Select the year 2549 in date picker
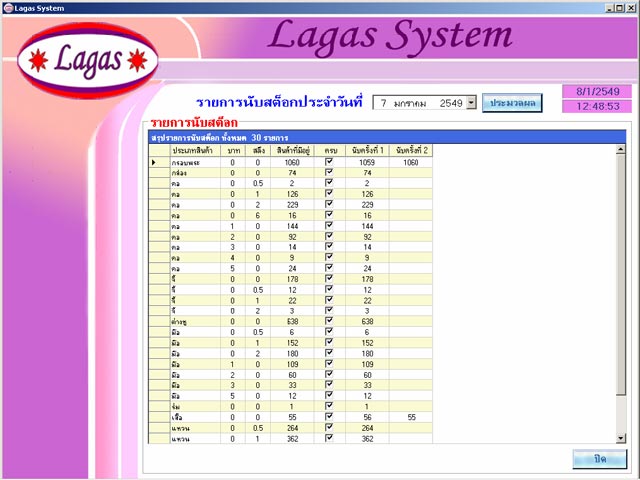Image resolution: width=640 pixels, height=480 pixels. (451, 103)
